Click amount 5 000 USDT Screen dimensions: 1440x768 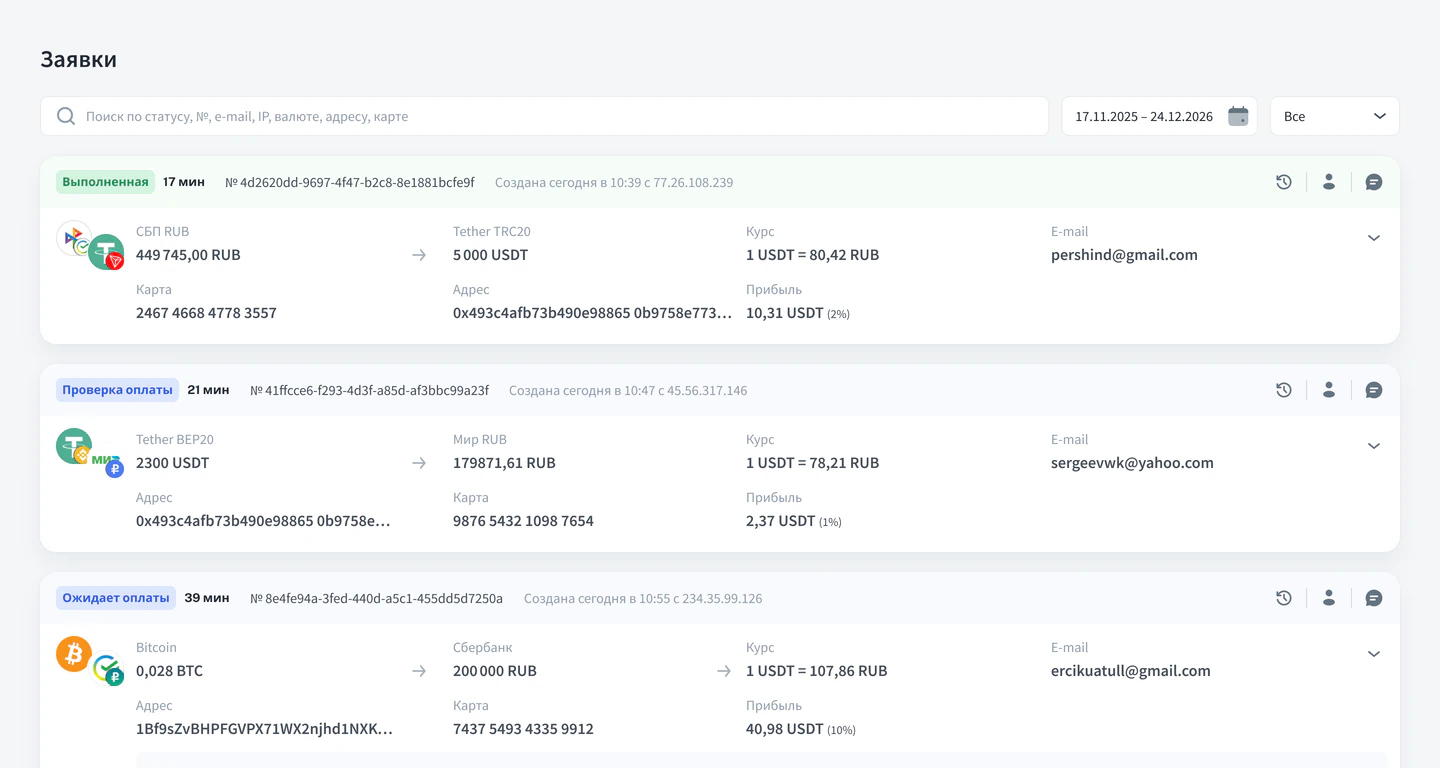[490, 255]
